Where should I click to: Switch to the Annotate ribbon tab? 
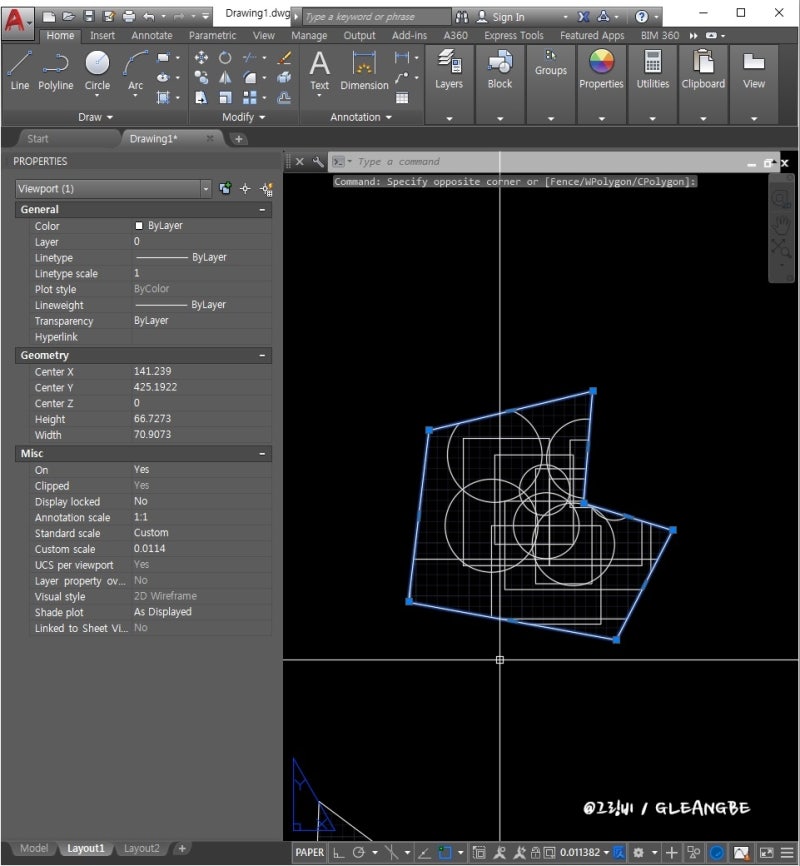click(151, 35)
